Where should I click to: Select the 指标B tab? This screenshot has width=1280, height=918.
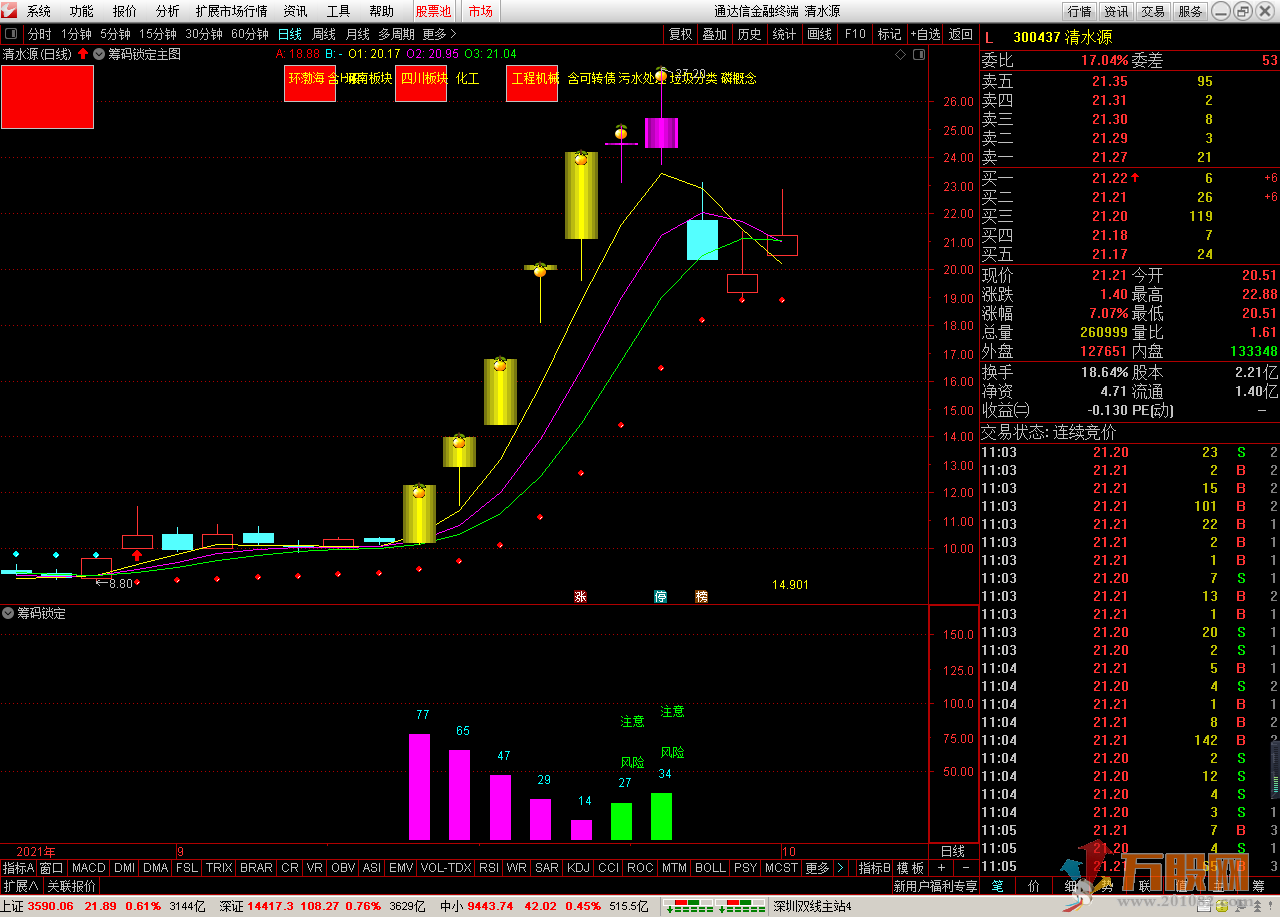point(874,868)
